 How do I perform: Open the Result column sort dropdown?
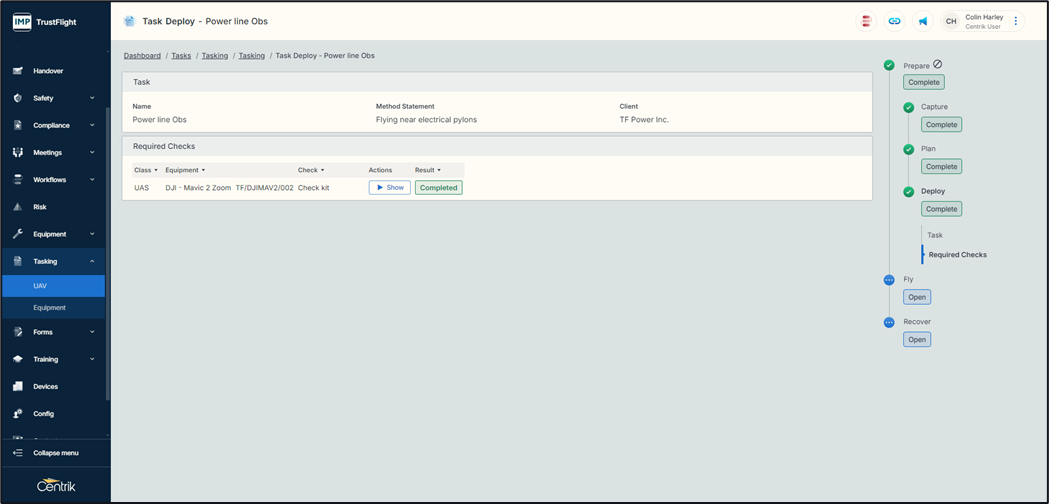coord(439,170)
